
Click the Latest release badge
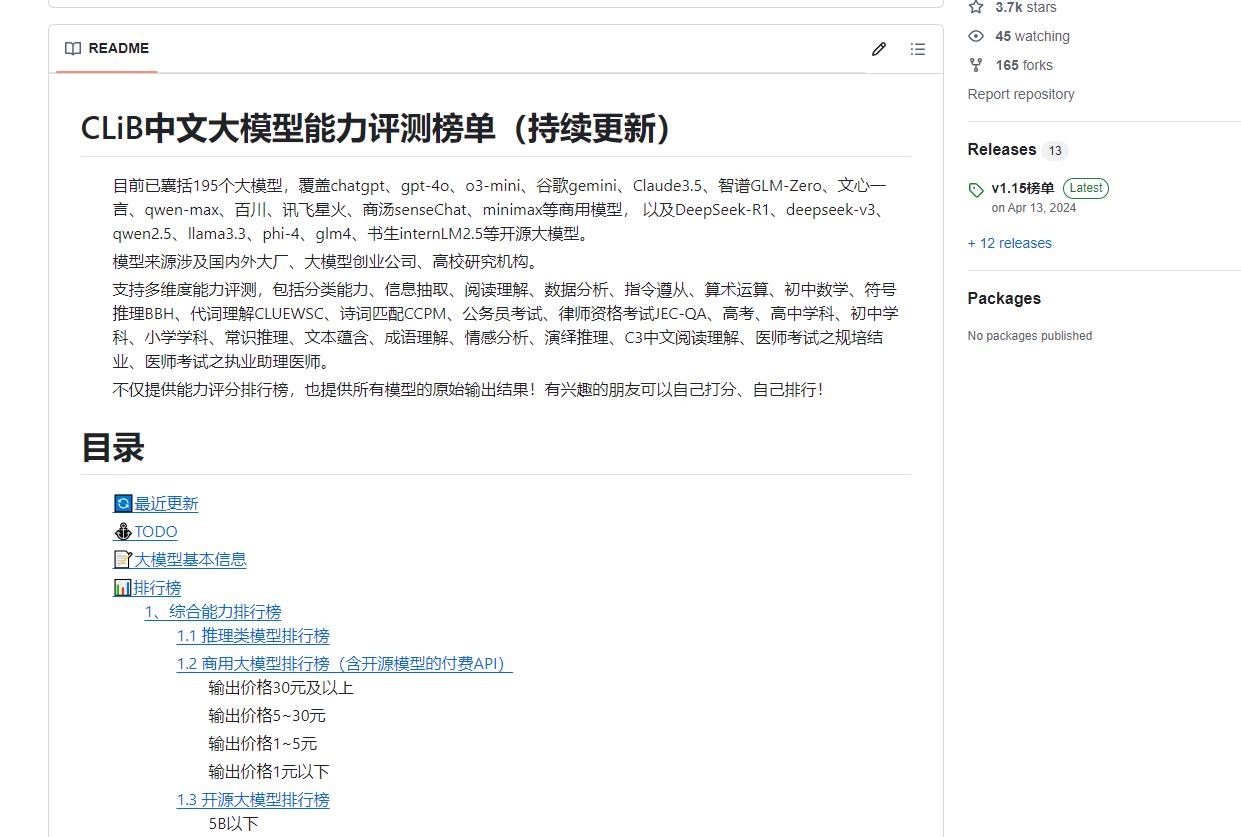point(1085,188)
